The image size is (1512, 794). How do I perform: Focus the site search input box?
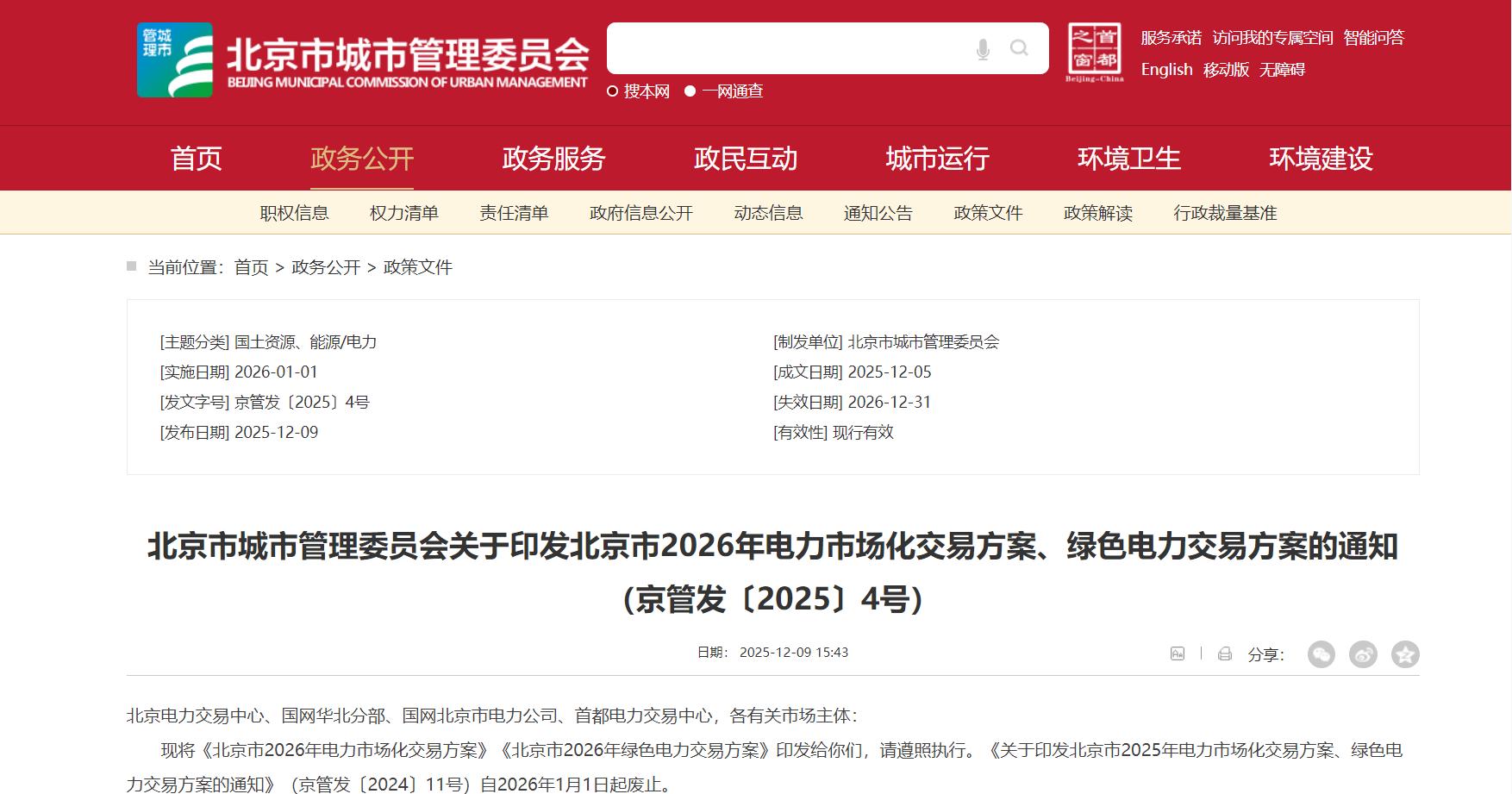[789, 48]
